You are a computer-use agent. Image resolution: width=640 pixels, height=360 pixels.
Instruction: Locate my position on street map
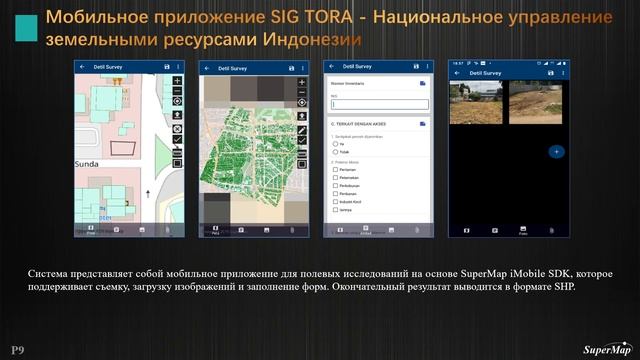coord(177,101)
